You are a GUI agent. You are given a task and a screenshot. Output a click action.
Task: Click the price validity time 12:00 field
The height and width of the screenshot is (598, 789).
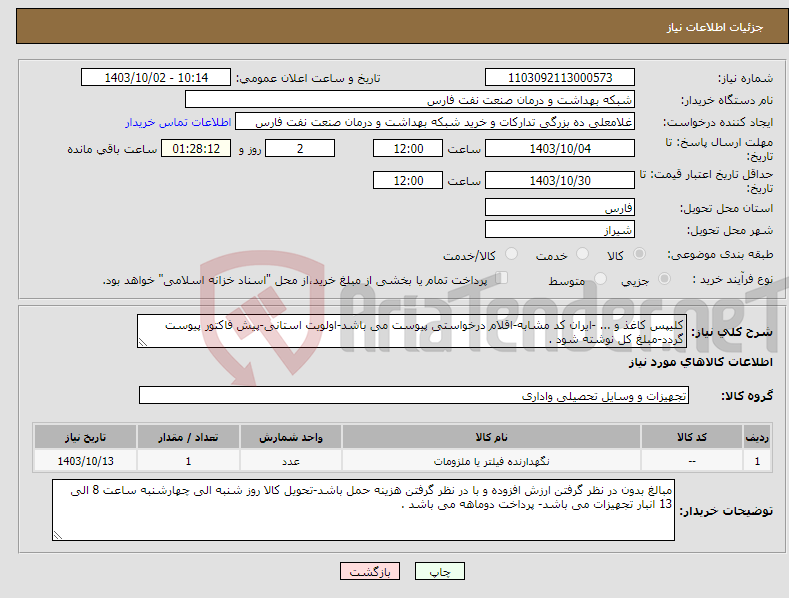[x=408, y=180]
